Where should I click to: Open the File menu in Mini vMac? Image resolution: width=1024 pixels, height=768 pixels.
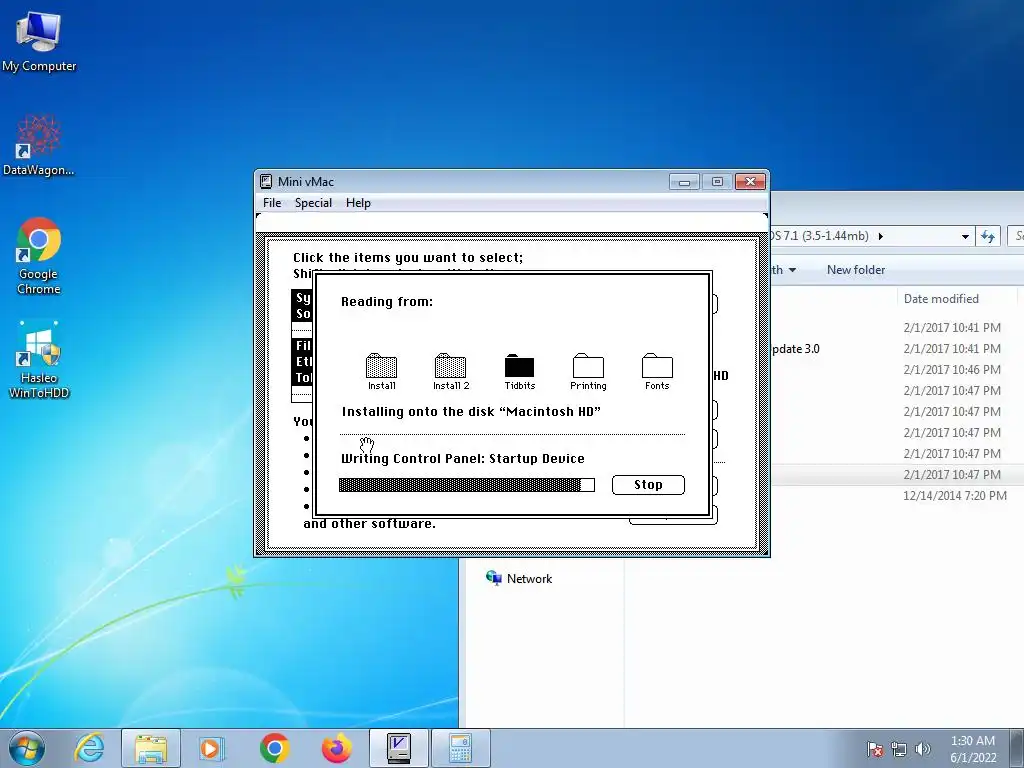[272, 203]
